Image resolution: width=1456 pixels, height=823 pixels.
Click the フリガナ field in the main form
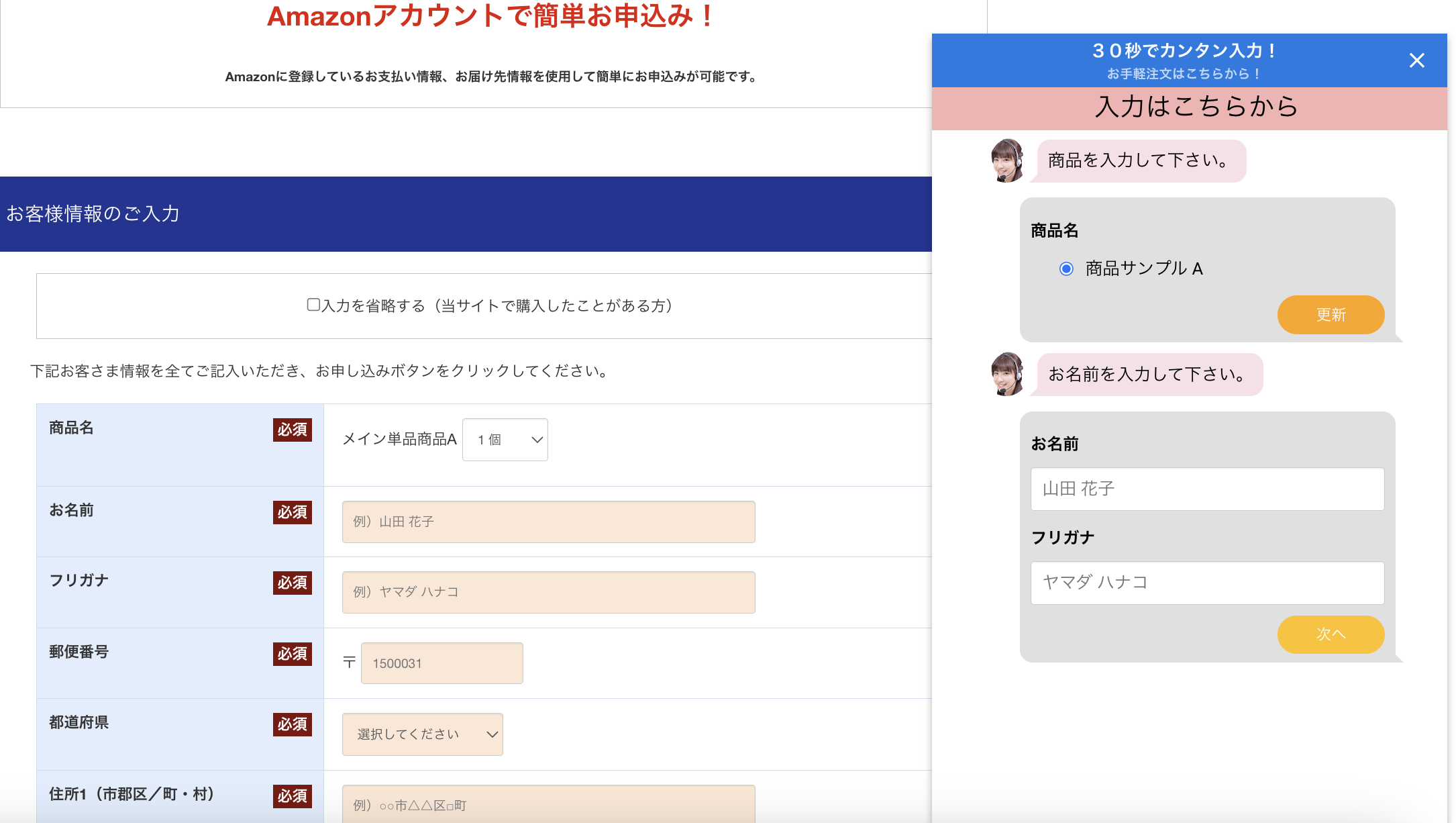coord(549,592)
